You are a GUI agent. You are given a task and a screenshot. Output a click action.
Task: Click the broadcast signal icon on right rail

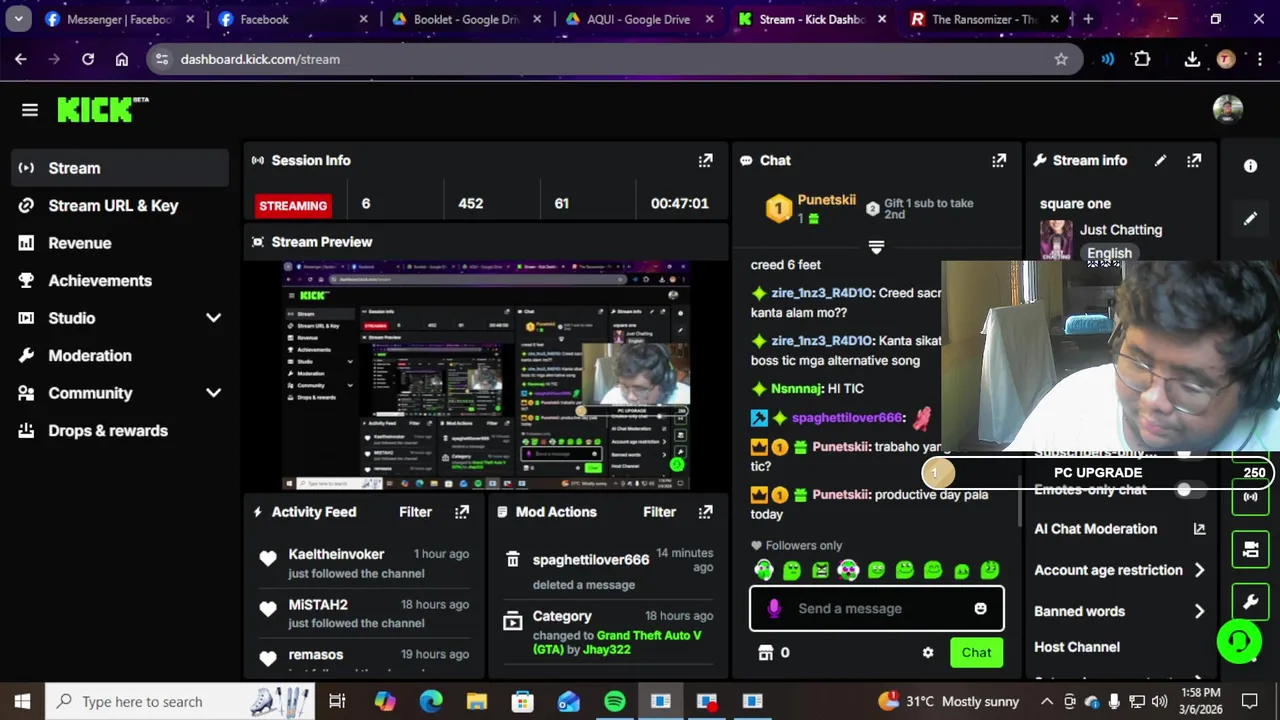pyautogui.click(x=1250, y=496)
